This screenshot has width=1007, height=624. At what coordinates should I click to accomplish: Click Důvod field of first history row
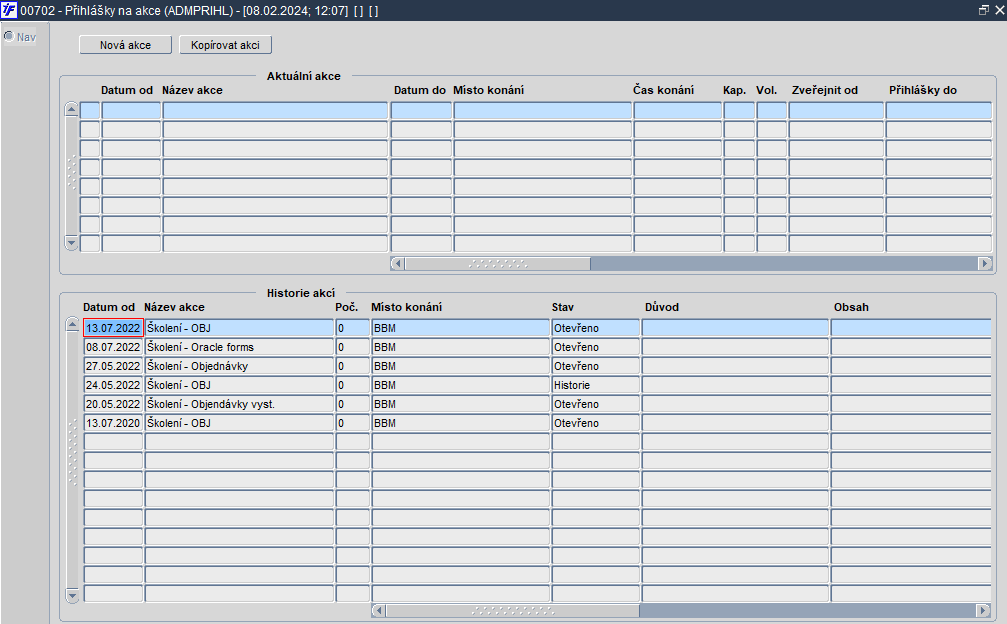coord(735,328)
